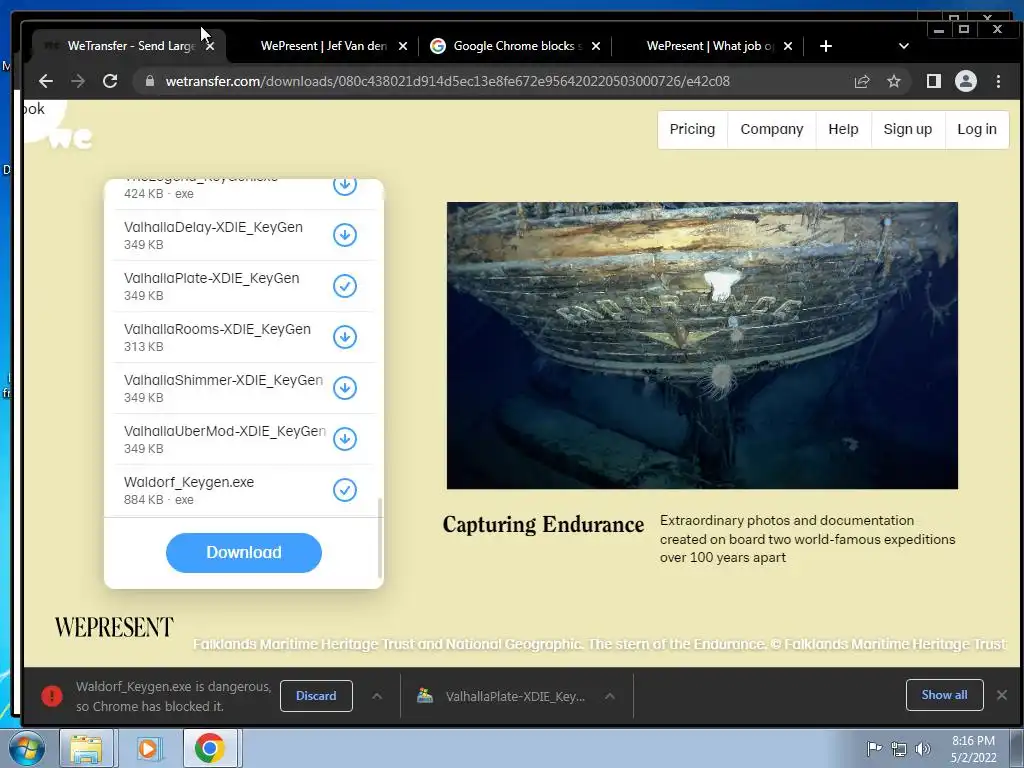The height and width of the screenshot is (768, 1024).
Task: Click the network tray icon
Action: coord(899,749)
